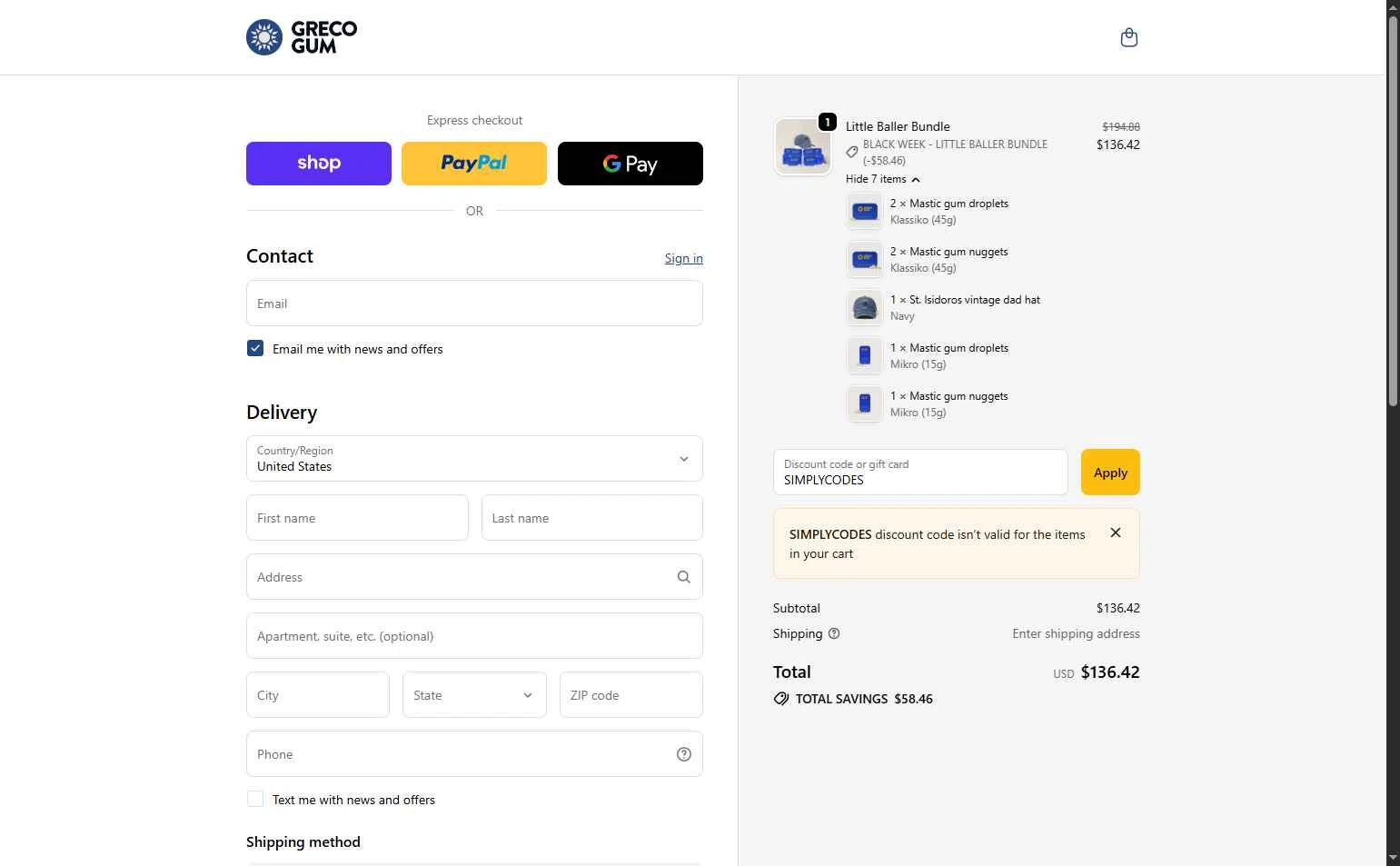Open the Little Baller Bundle thumbnail
The width and height of the screenshot is (1400, 866).
tap(803, 145)
